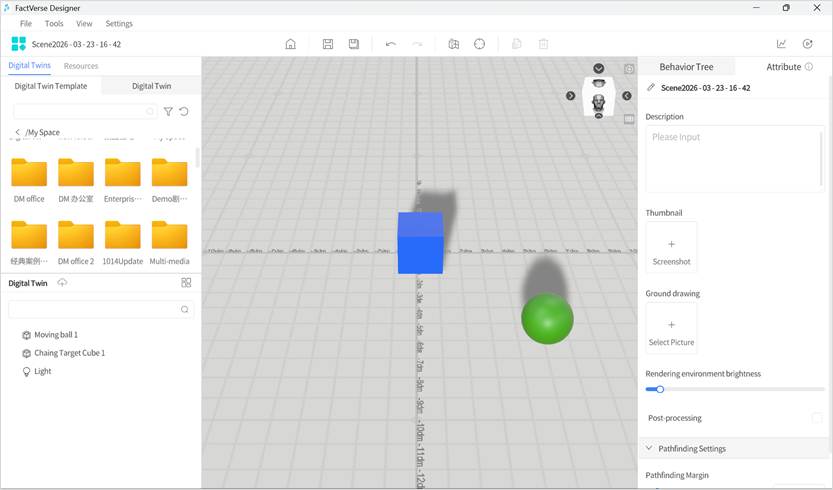Viewport: 833px width, 490px height.
Task: Select the blue cube in viewport
Action: pos(420,243)
